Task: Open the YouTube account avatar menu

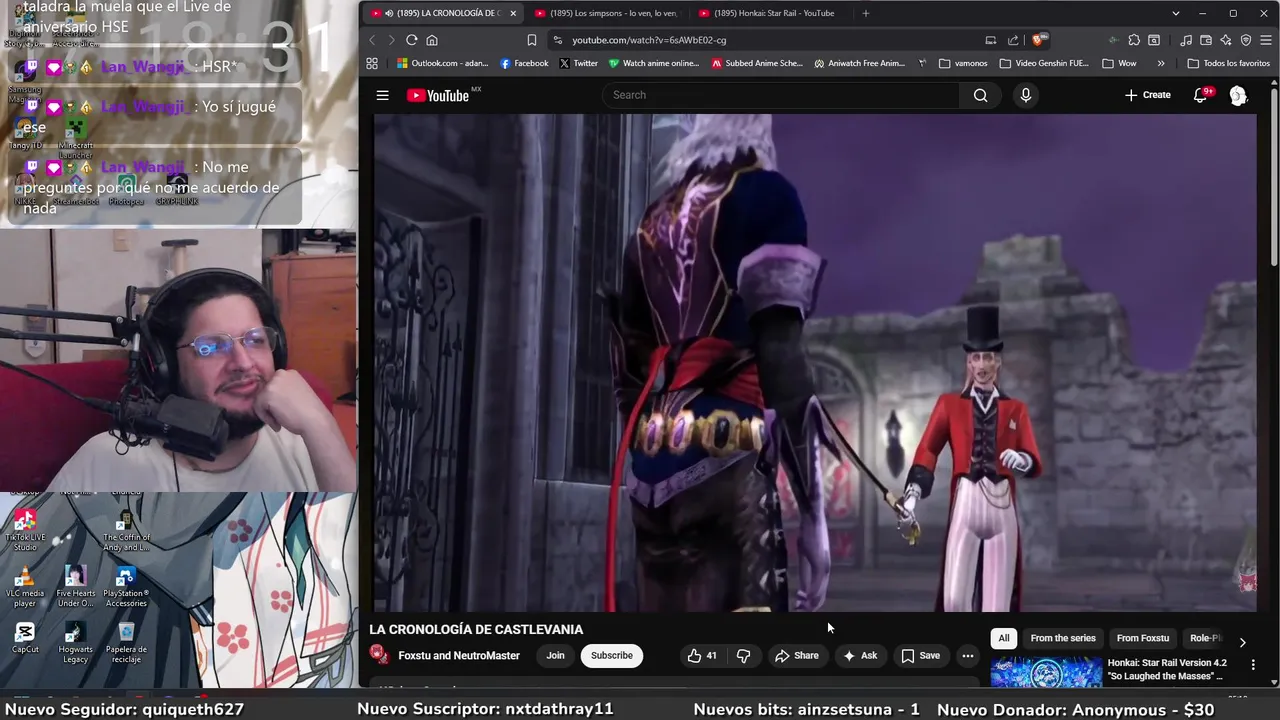Action: [1238, 95]
